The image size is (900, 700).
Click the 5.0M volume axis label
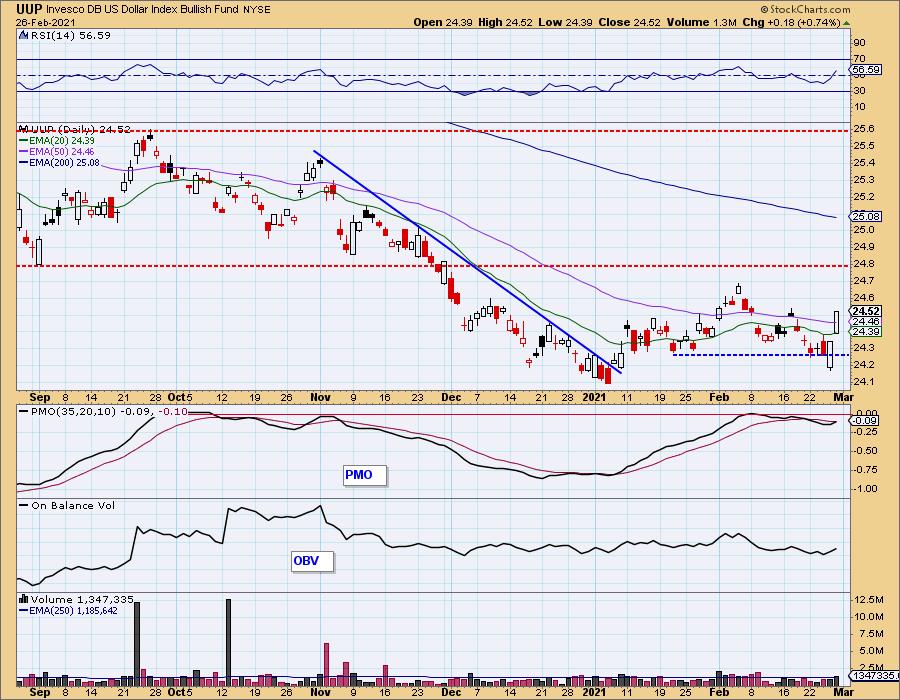[x=871, y=651]
